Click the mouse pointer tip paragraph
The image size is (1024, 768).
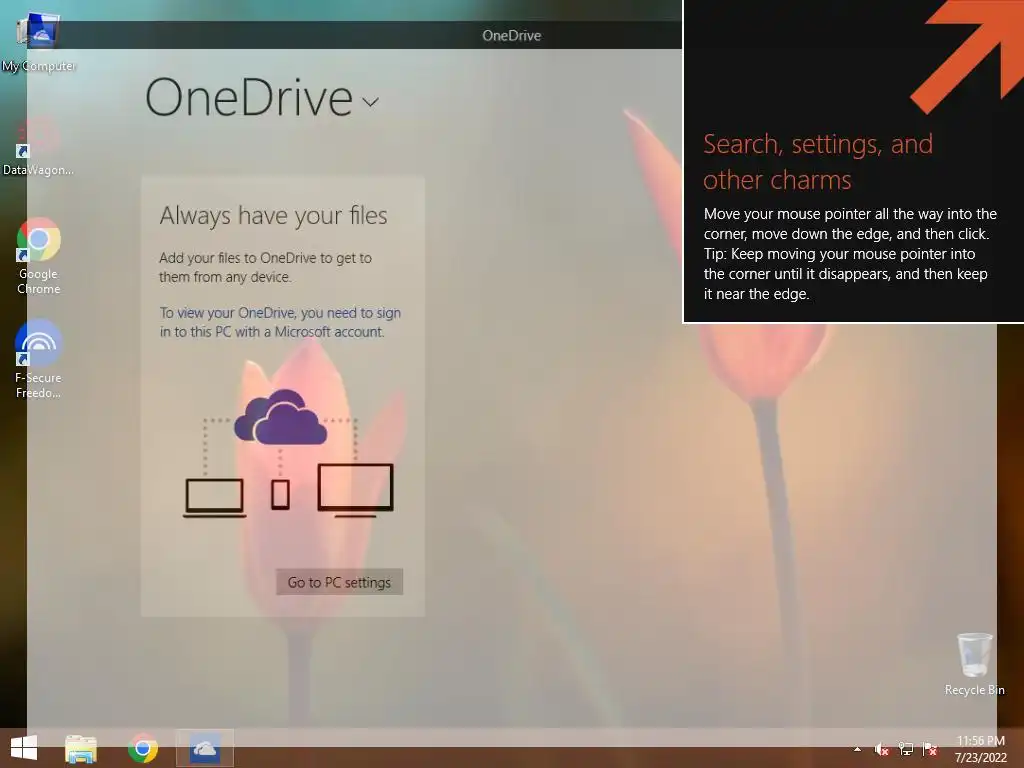850,253
